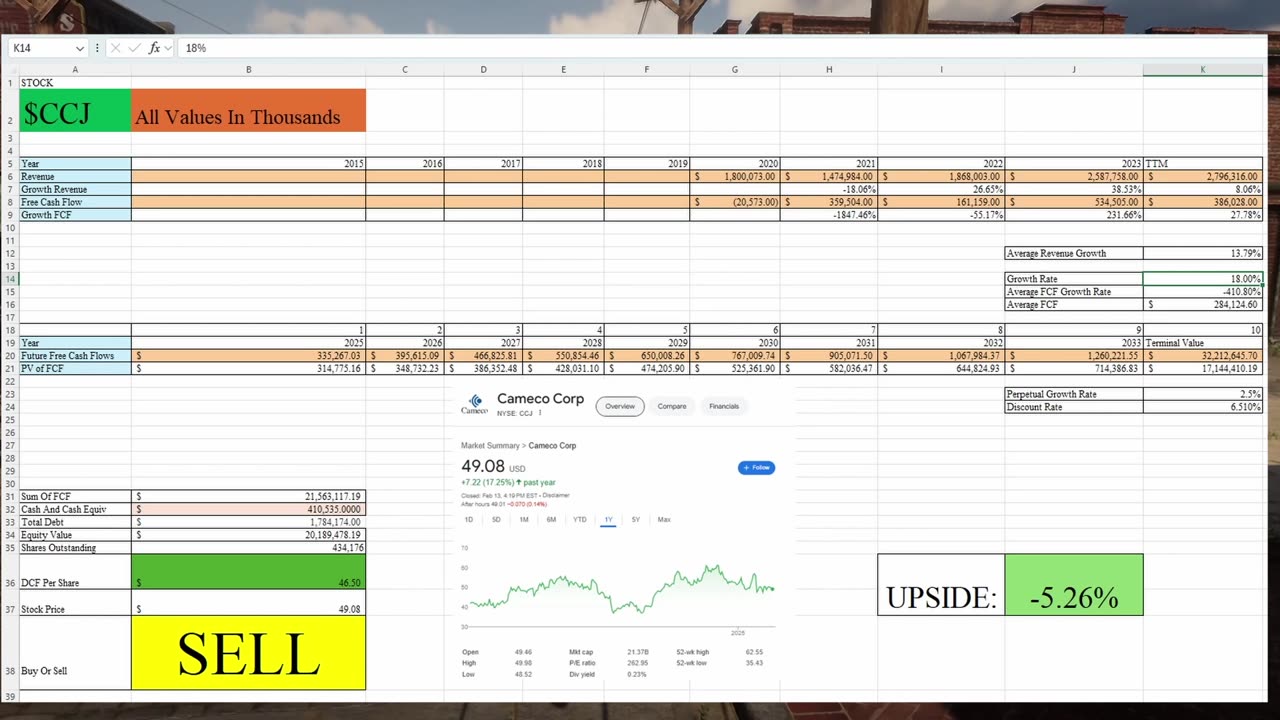1280x720 pixels.
Task: Choose the Max chart range
Action: [x=664, y=520]
